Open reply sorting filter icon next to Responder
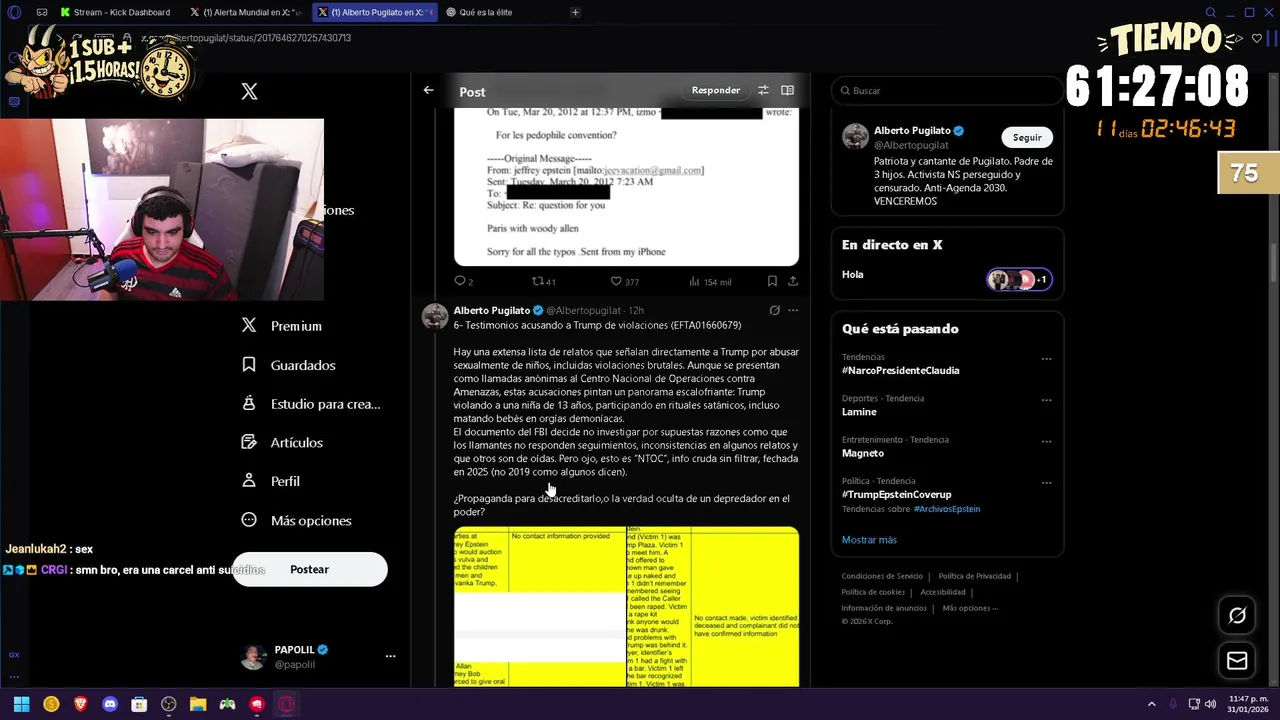Screen dimensions: 1280x720 (x=763, y=90)
